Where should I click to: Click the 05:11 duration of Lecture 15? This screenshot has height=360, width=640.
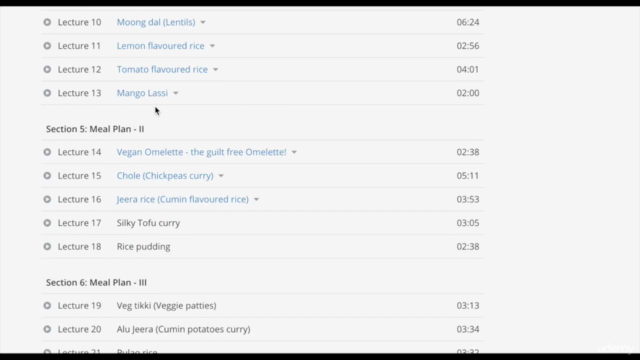click(468, 176)
